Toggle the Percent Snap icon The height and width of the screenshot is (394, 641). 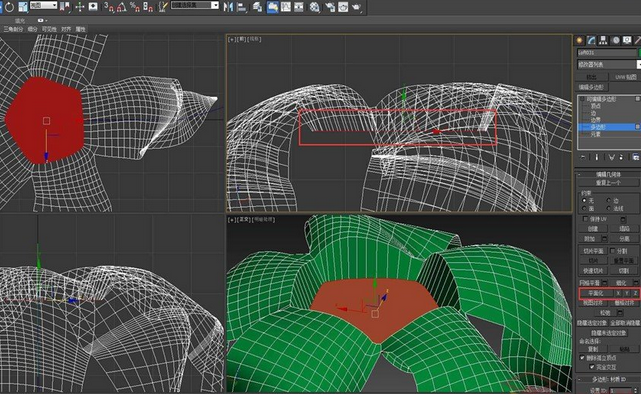[x=135, y=7]
